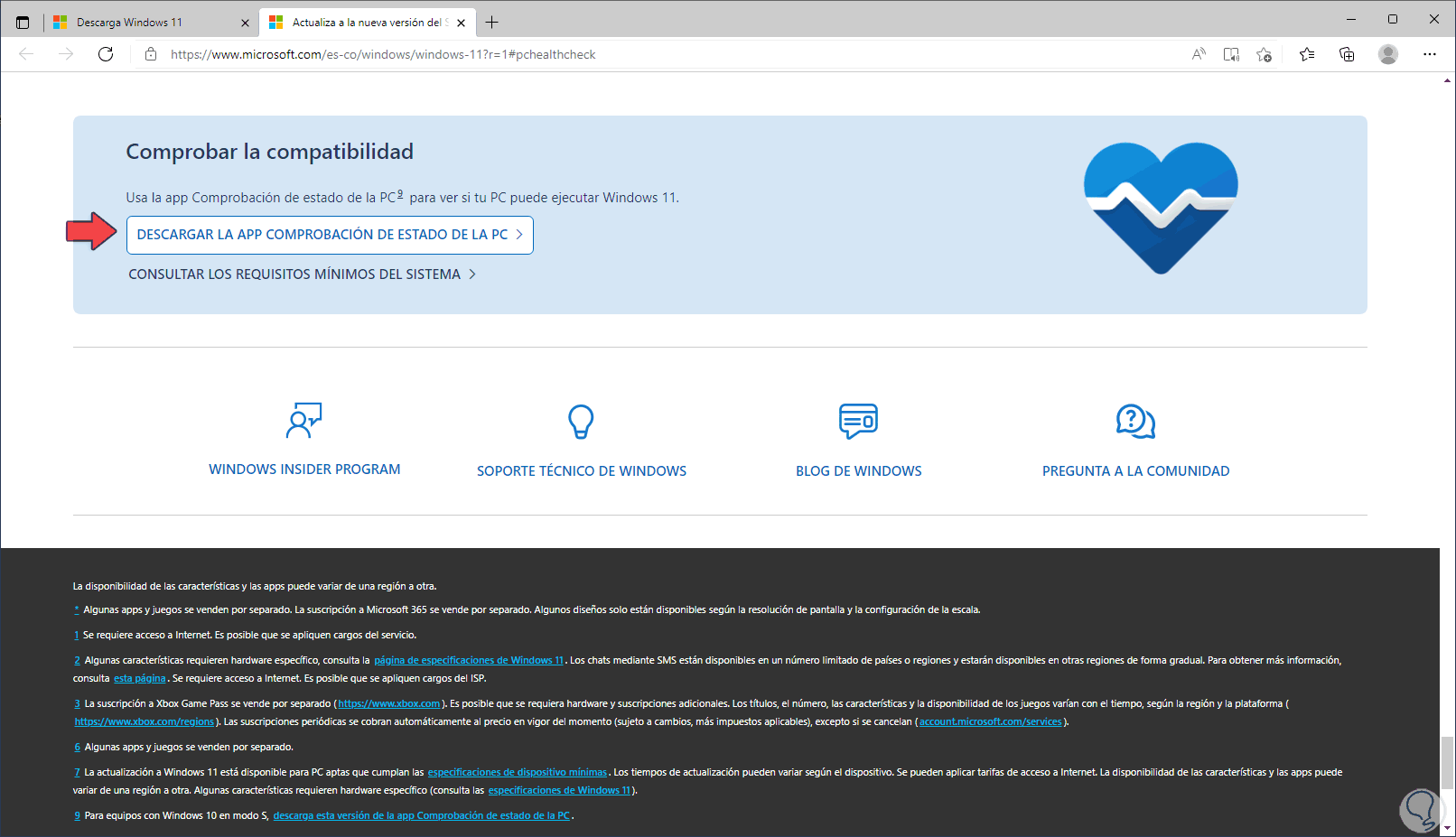Open Consultar los requisitos mínimos del sistema
Image resolution: width=1456 pixels, height=837 pixels.
(x=302, y=274)
